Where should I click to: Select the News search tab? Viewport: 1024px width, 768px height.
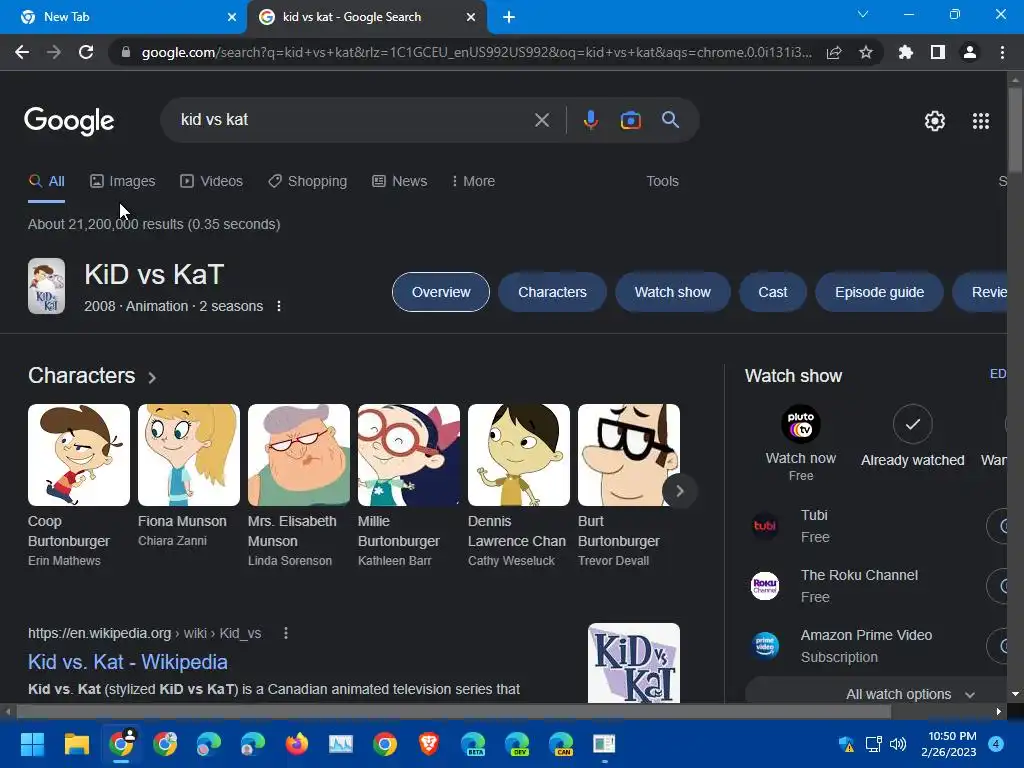click(399, 181)
